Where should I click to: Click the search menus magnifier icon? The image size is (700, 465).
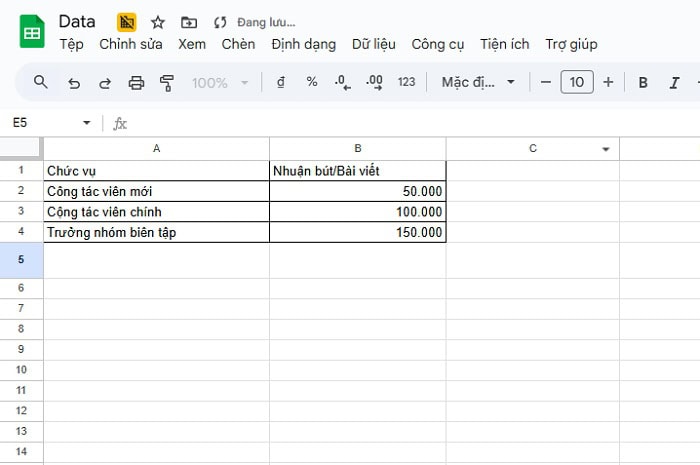point(41,82)
